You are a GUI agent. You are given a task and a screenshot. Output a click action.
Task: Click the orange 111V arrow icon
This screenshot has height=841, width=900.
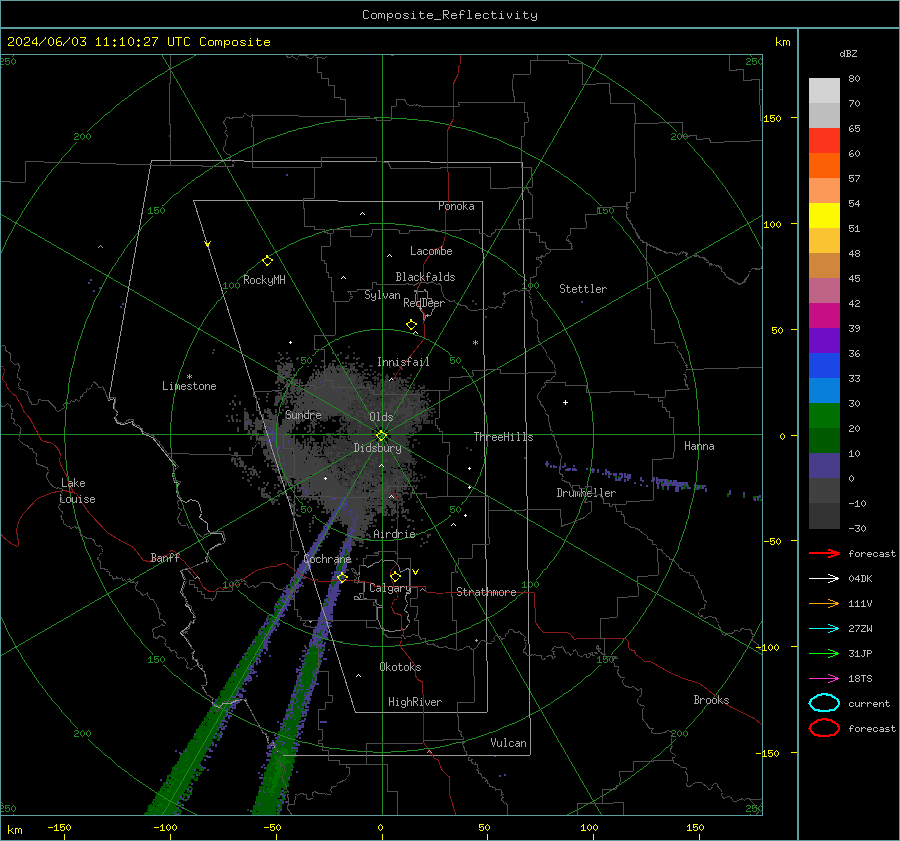click(x=824, y=603)
